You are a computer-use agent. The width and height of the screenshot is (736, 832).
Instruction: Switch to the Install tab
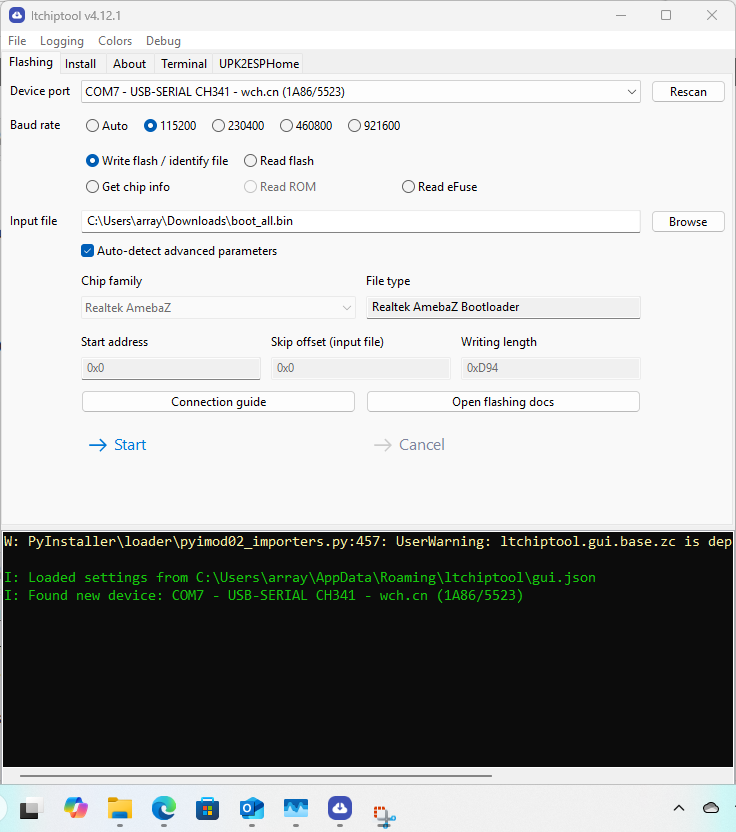point(81,64)
